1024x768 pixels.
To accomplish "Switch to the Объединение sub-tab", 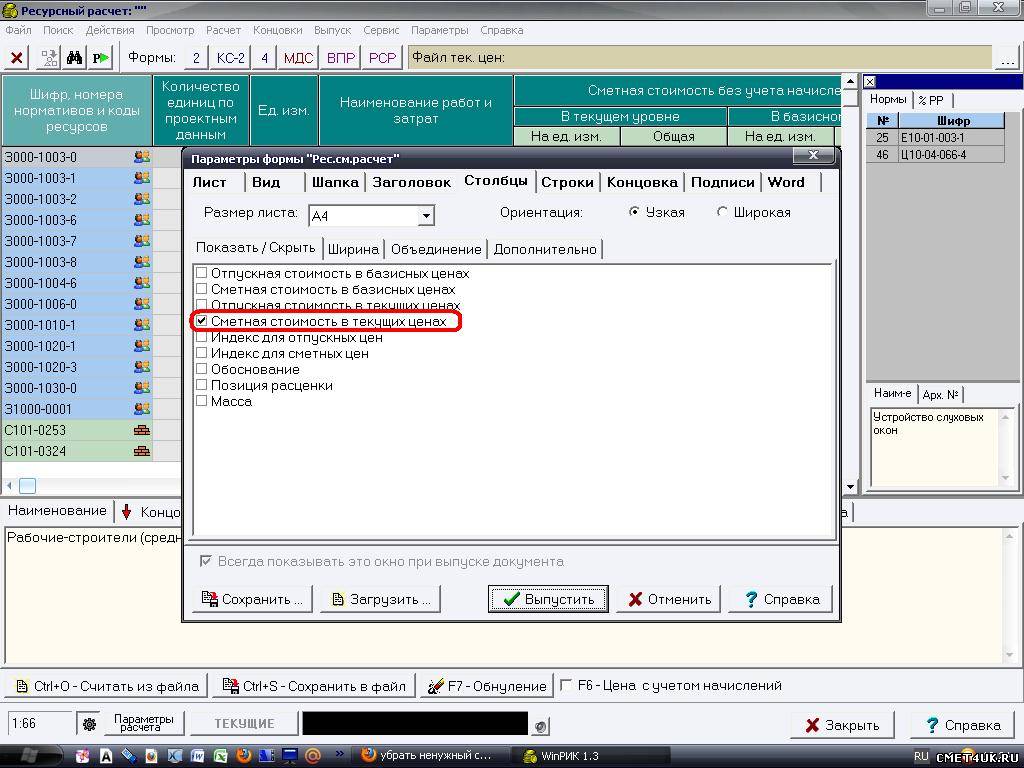I will point(436,249).
